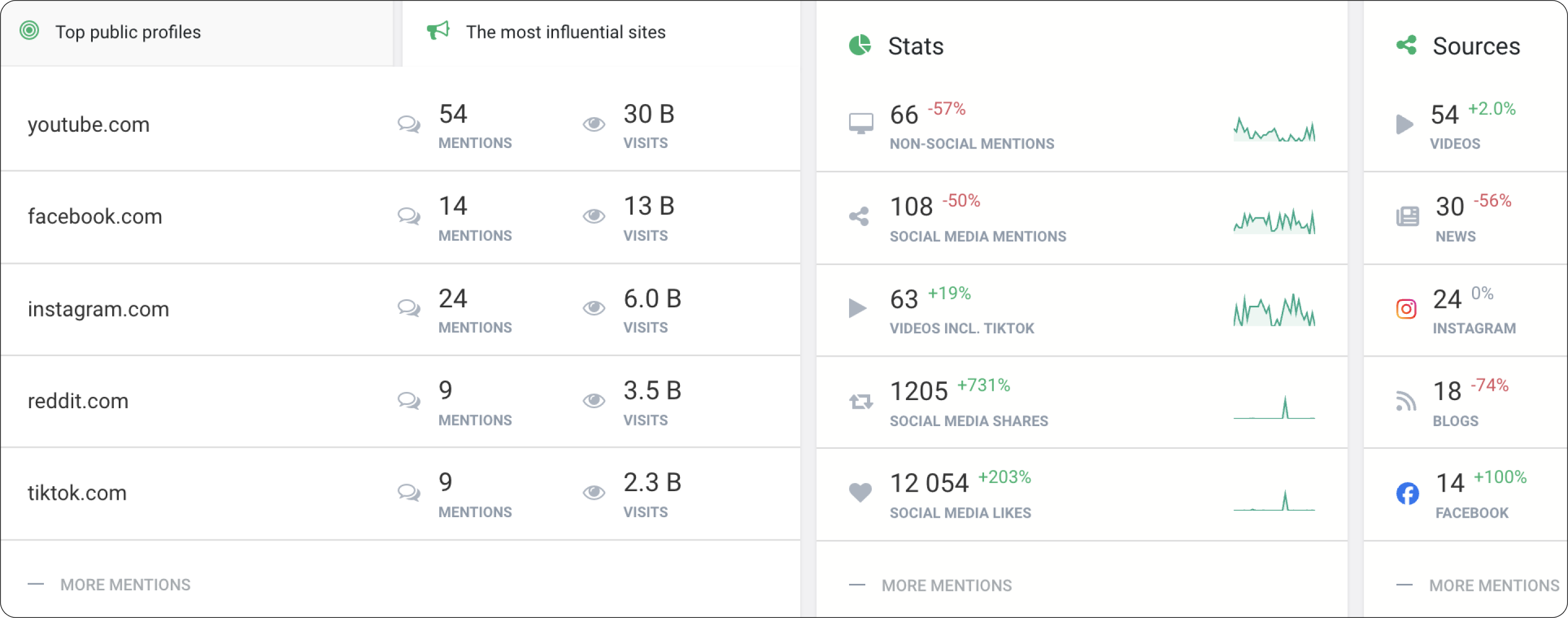This screenshot has width=1568, height=618.
Task: Open the tiktok.com site entry
Action: (x=78, y=493)
